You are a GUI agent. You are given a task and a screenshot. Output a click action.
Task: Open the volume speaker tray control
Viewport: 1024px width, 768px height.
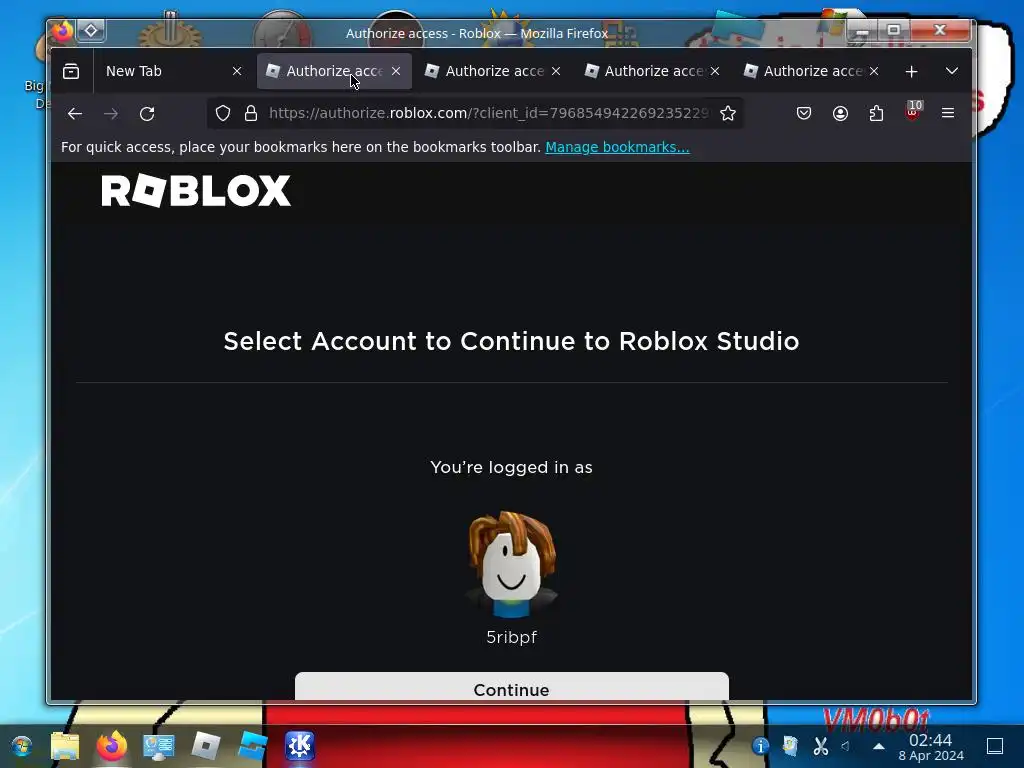click(x=846, y=746)
